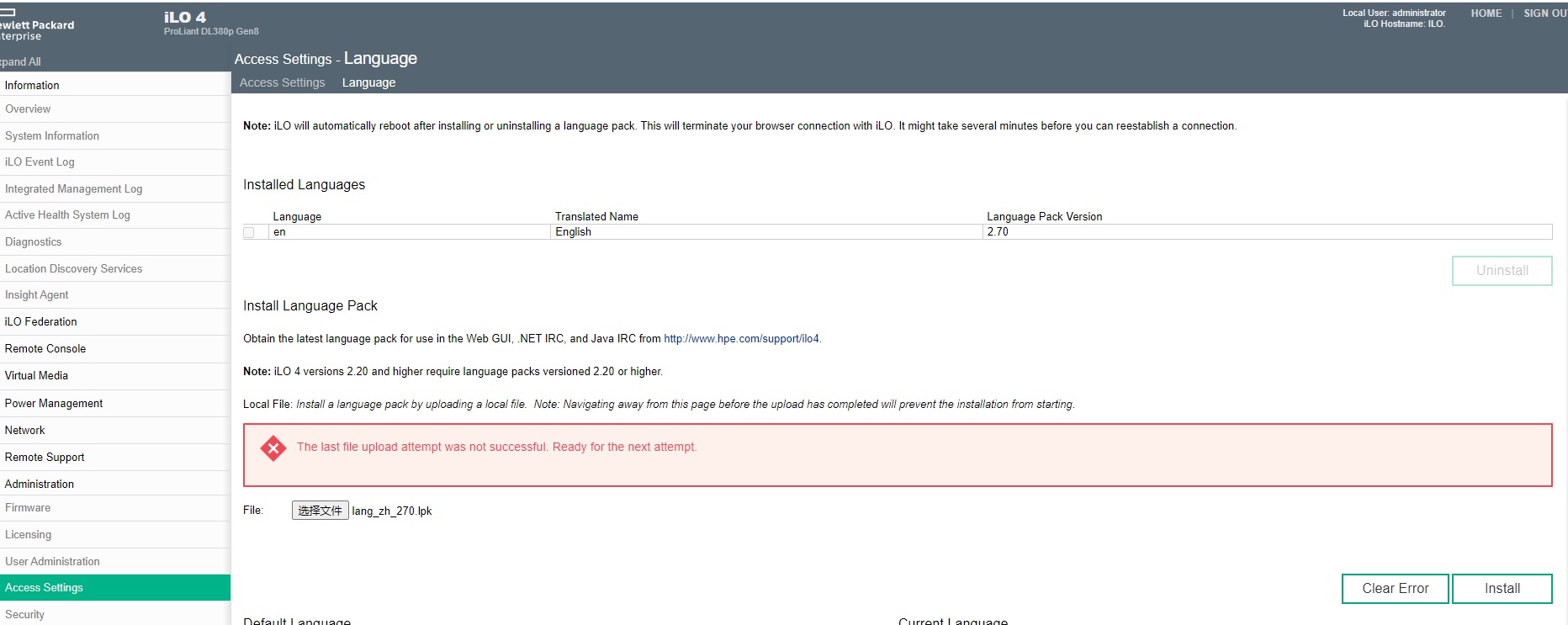Image resolution: width=1568 pixels, height=625 pixels.
Task: Open the Security page
Action: coord(115,614)
